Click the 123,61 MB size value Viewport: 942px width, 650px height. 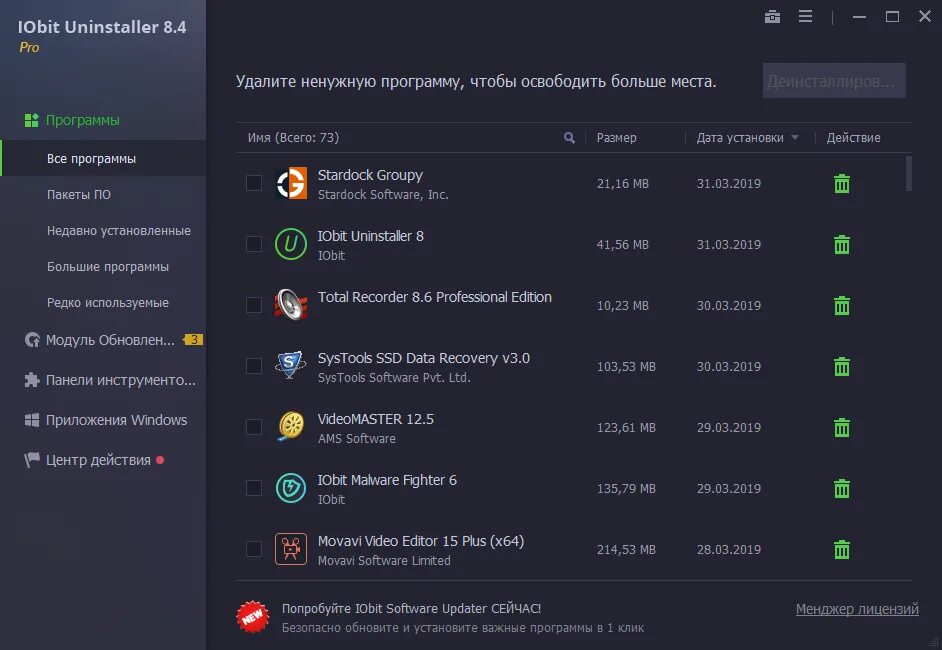pos(626,428)
